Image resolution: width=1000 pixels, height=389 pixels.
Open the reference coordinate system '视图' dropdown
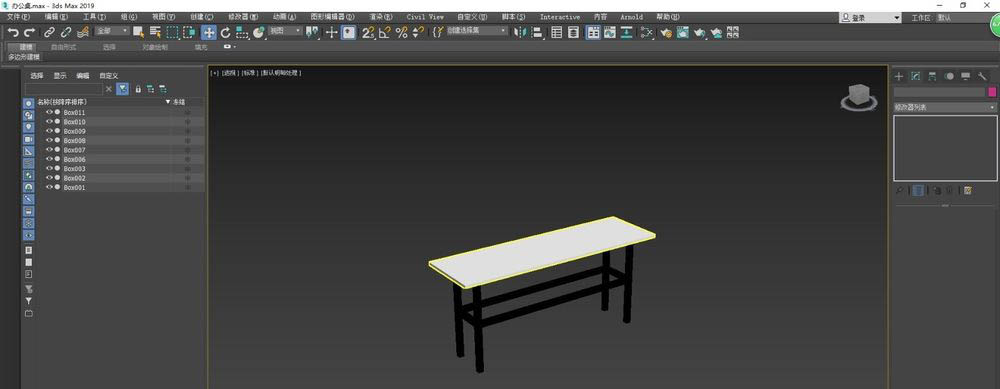(x=284, y=31)
